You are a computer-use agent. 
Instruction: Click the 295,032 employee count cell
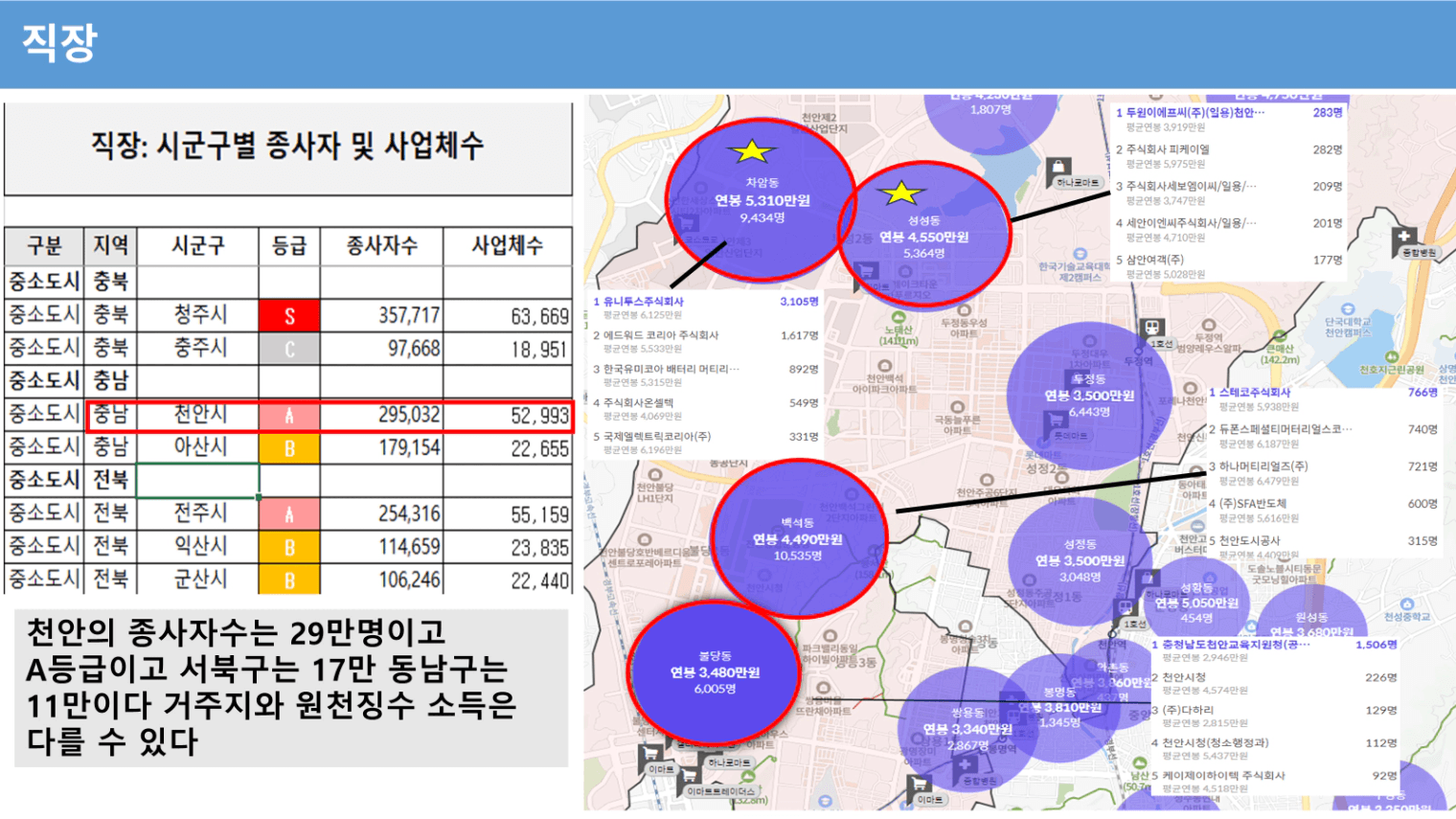point(381,415)
